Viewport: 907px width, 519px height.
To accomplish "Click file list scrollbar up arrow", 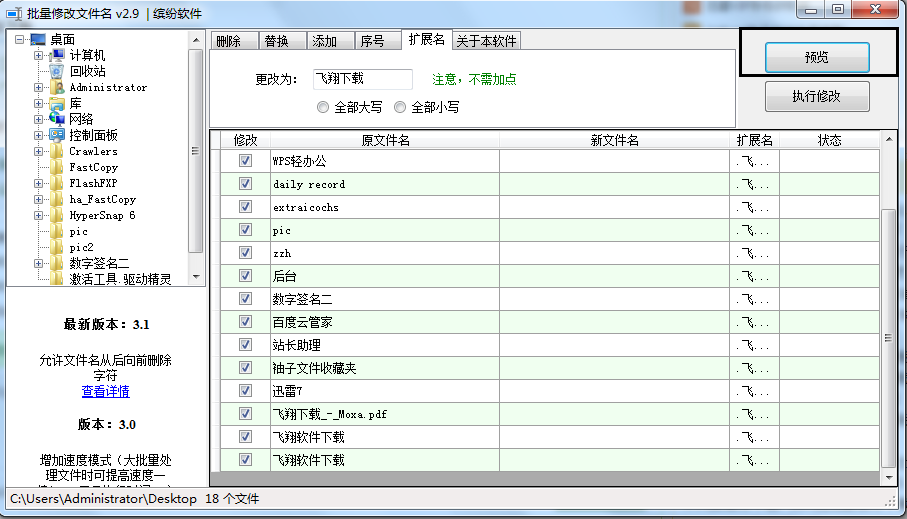I will (888, 139).
